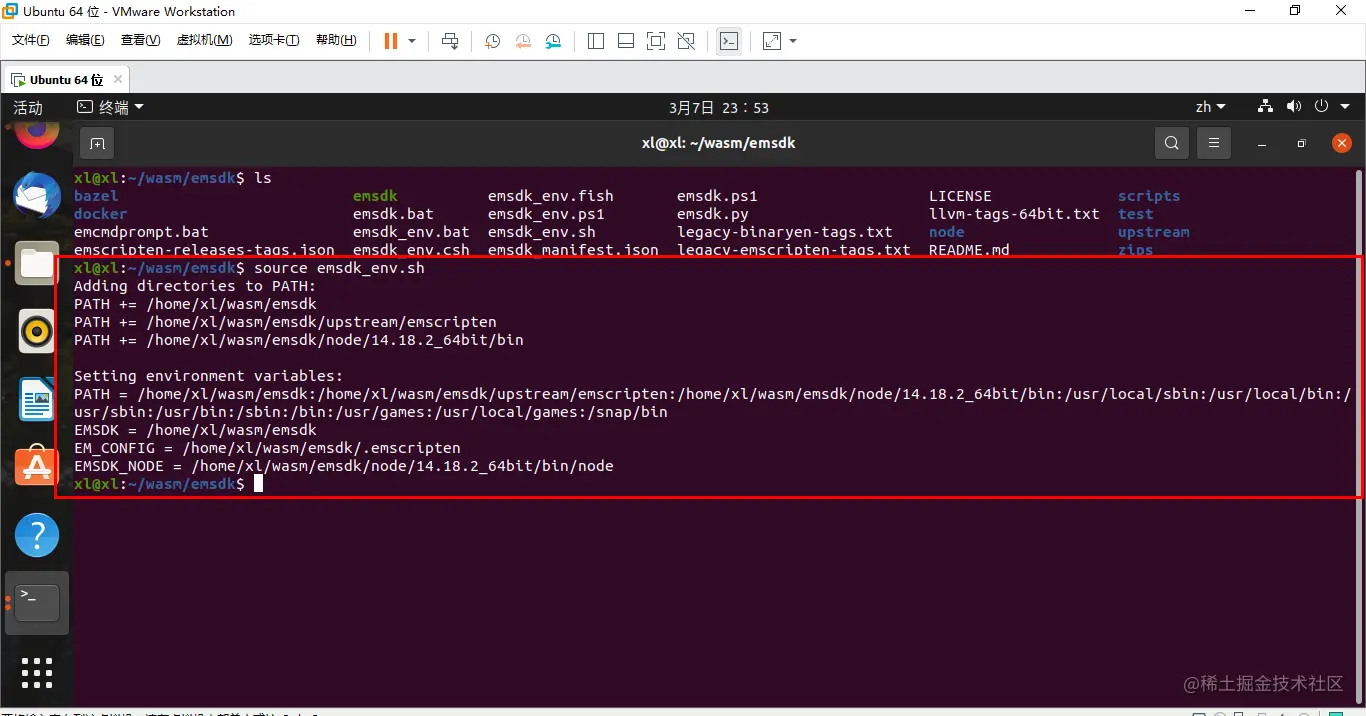The height and width of the screenshot is (716, 1366).
Task: Open the 活动 activities overview
Action: coord(28,107)
